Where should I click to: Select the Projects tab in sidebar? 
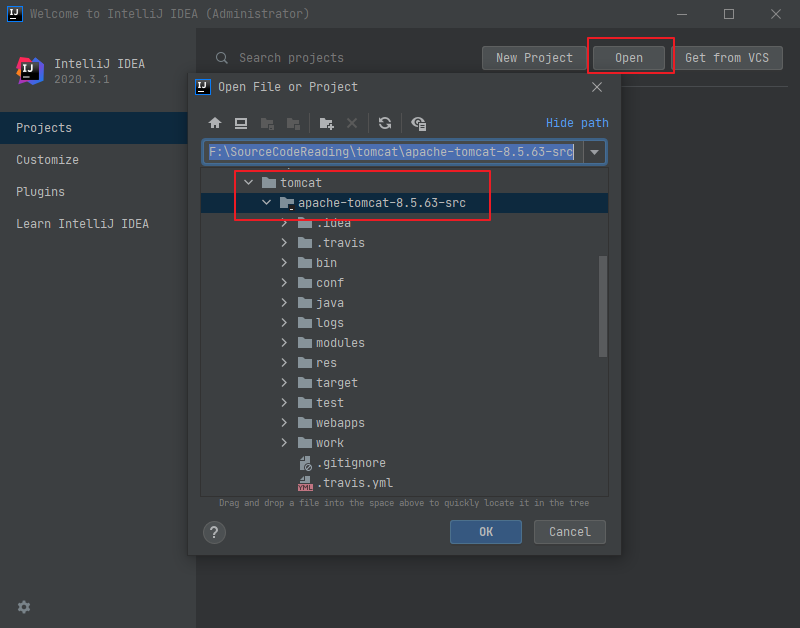coord(94,128)
